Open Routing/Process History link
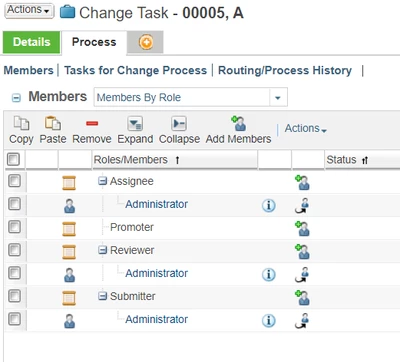The height and width of the screenshot is (362, 400). click(285, 70)
